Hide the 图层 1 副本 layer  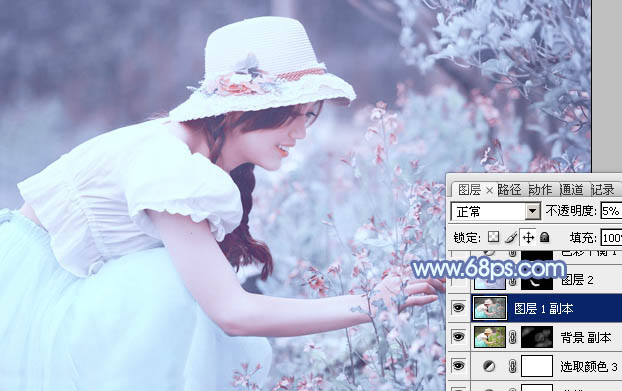[x=458, y=308]
